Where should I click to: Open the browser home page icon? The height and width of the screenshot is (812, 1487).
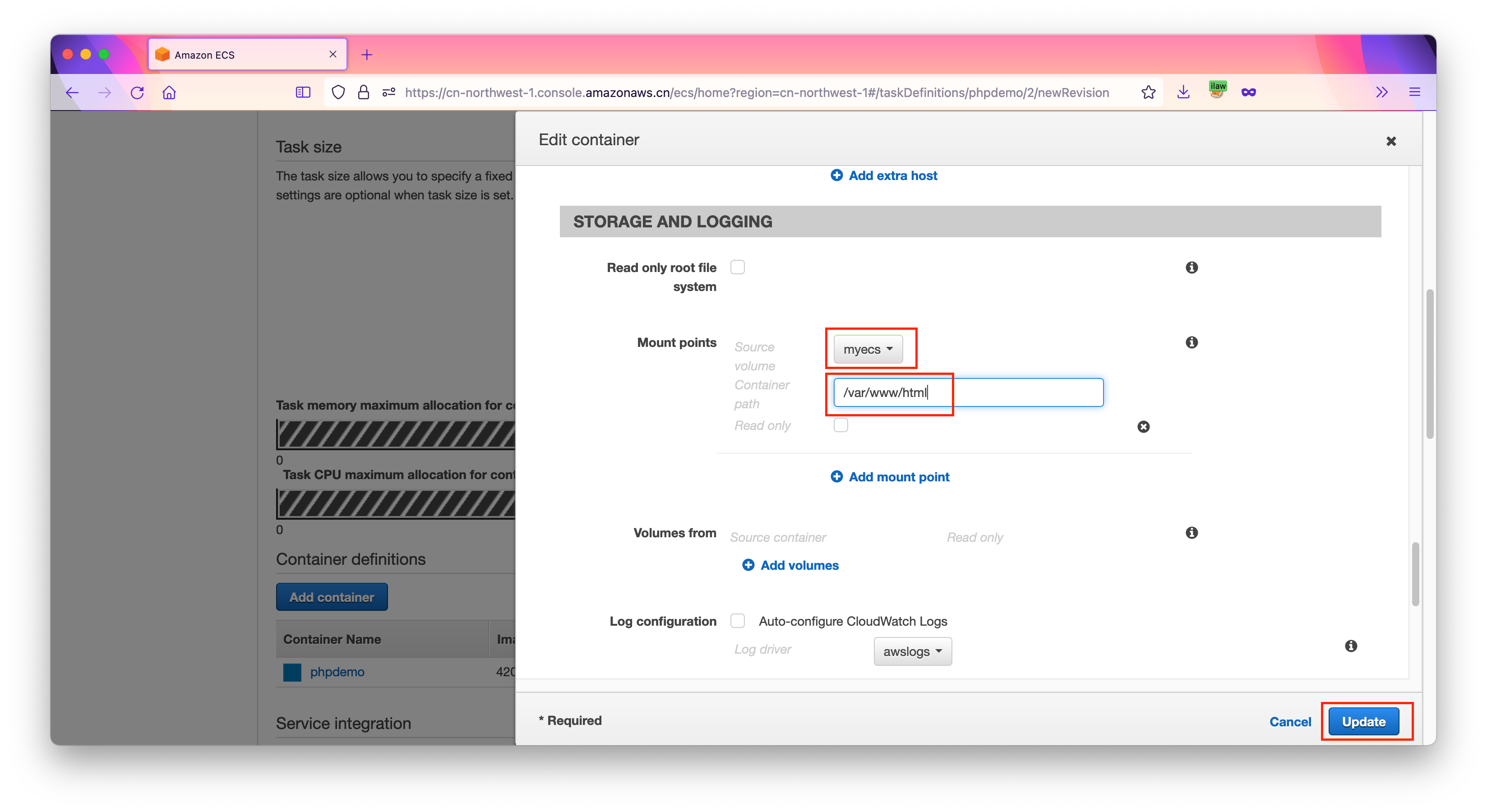click(169, 92)
